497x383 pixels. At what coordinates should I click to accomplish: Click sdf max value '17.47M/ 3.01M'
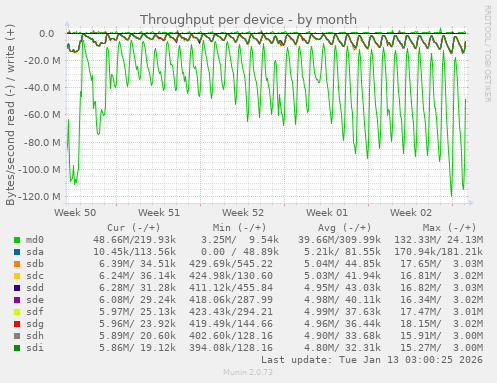point(442,312)
